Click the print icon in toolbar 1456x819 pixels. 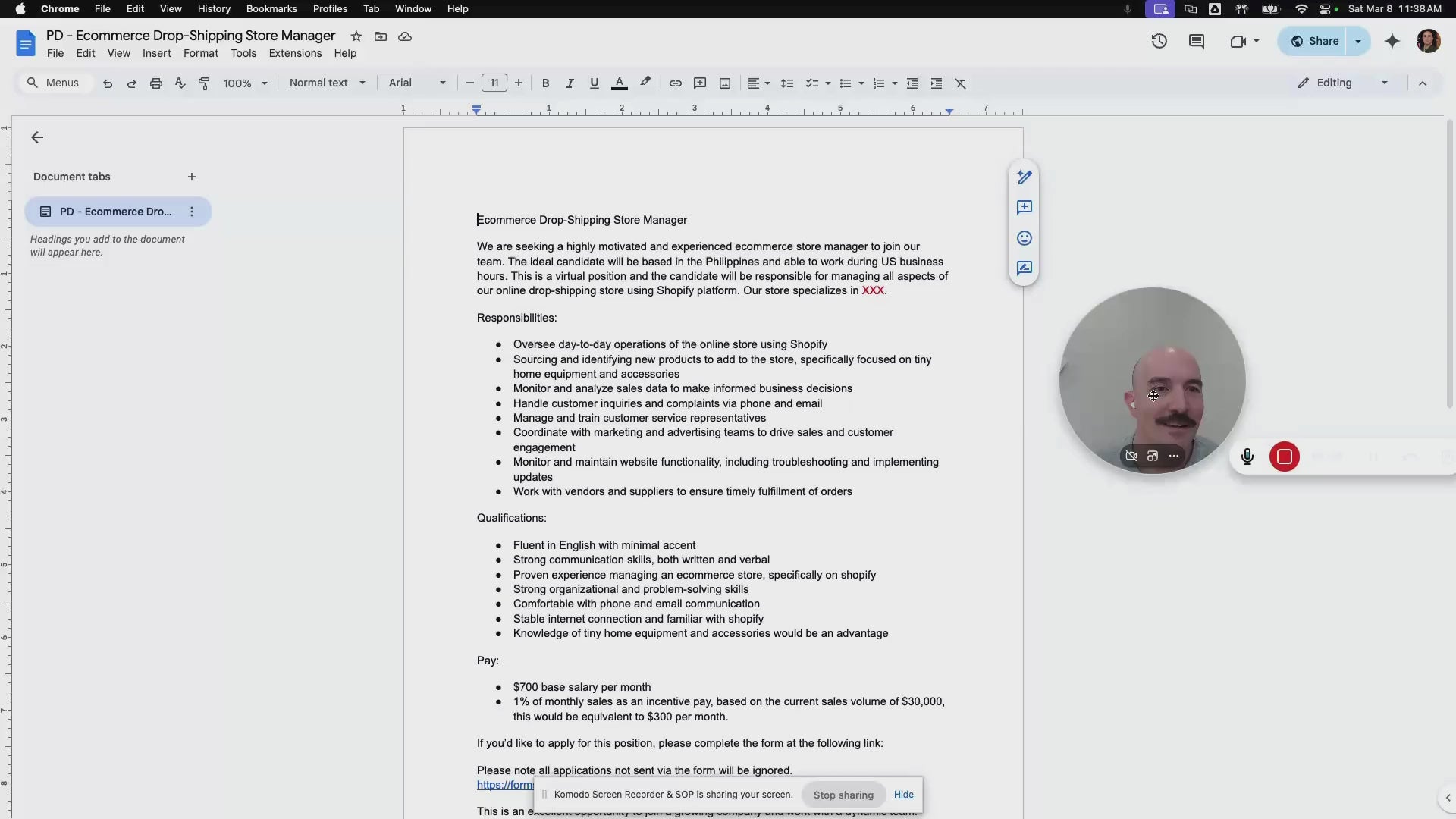click(x=155, y=83)
